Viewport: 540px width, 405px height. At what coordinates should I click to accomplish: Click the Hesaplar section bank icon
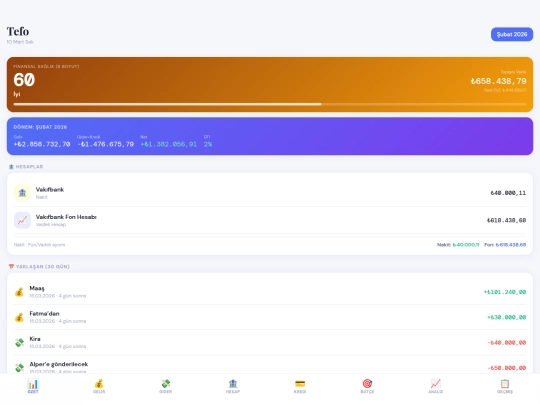click(11, 167)
